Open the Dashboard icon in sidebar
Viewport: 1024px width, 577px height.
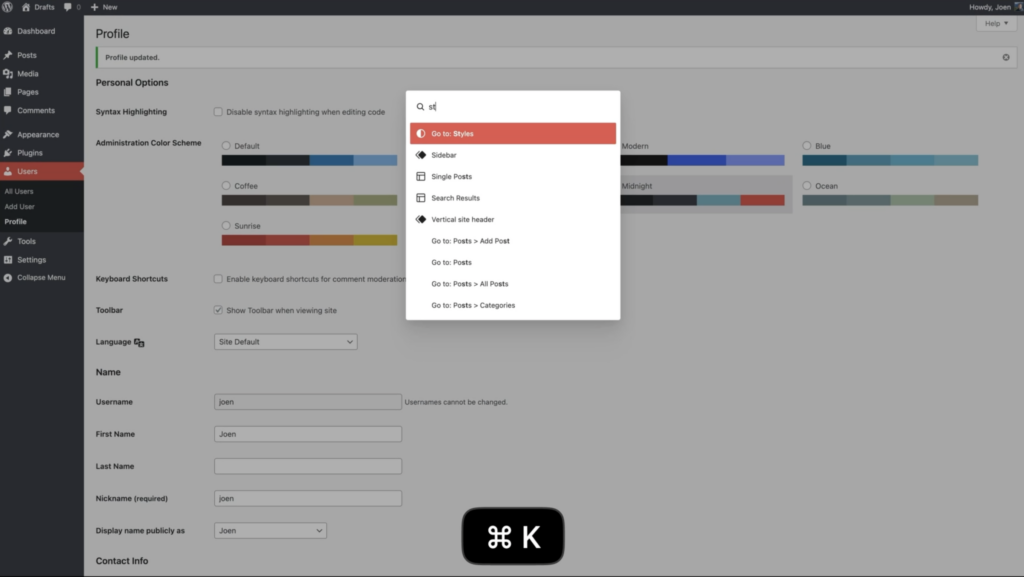tap(8, 31)
